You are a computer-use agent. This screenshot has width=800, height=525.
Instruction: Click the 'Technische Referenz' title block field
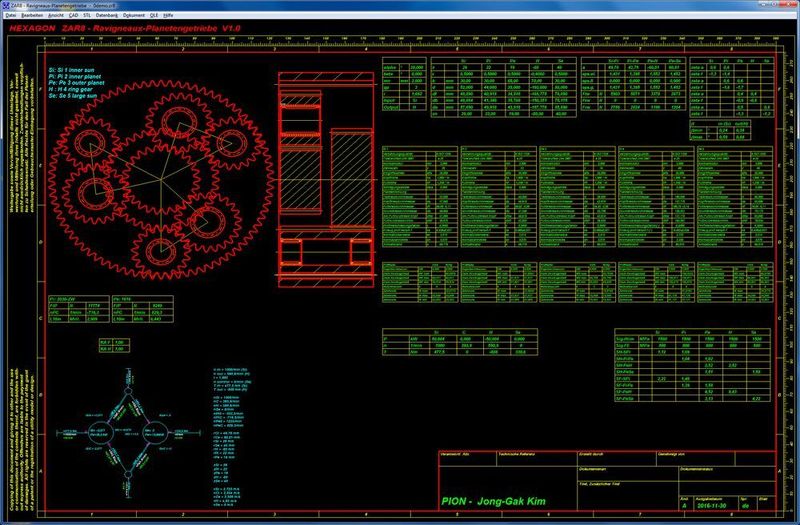(536, 458)
